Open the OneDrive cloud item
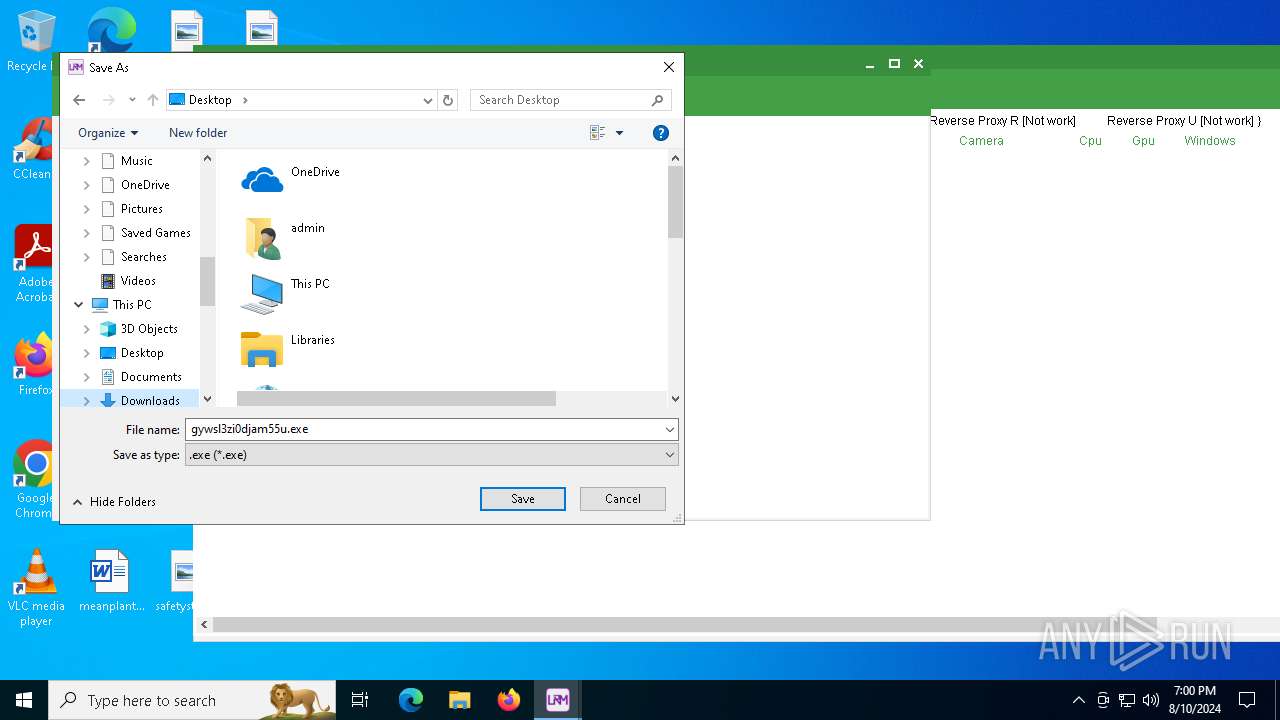 click(x=291, y=178)
